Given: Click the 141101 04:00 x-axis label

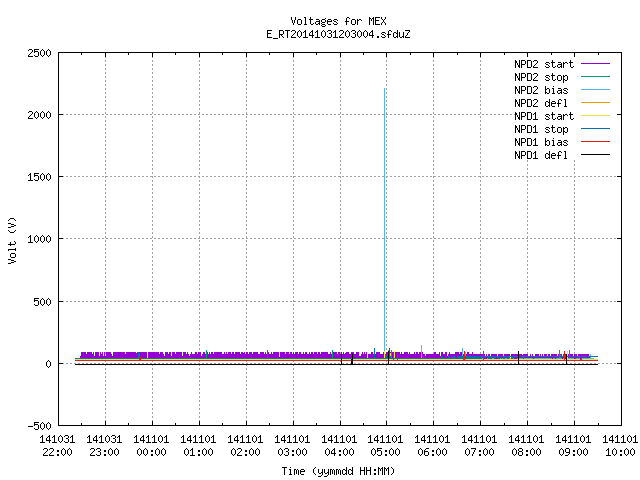Looking at the screenshot, I should [339, 446].
